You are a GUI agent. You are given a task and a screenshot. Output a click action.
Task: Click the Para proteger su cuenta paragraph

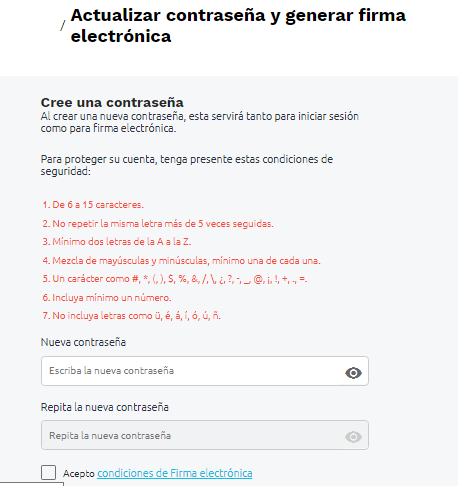[x=187, y=165]
